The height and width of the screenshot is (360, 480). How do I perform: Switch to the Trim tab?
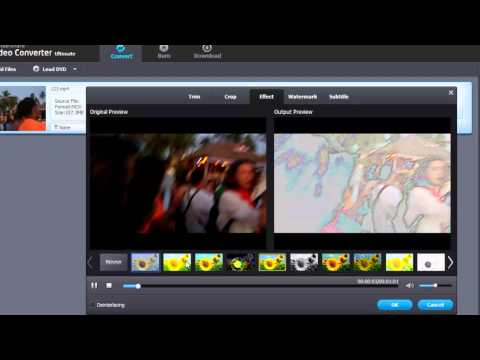point(194,97)
